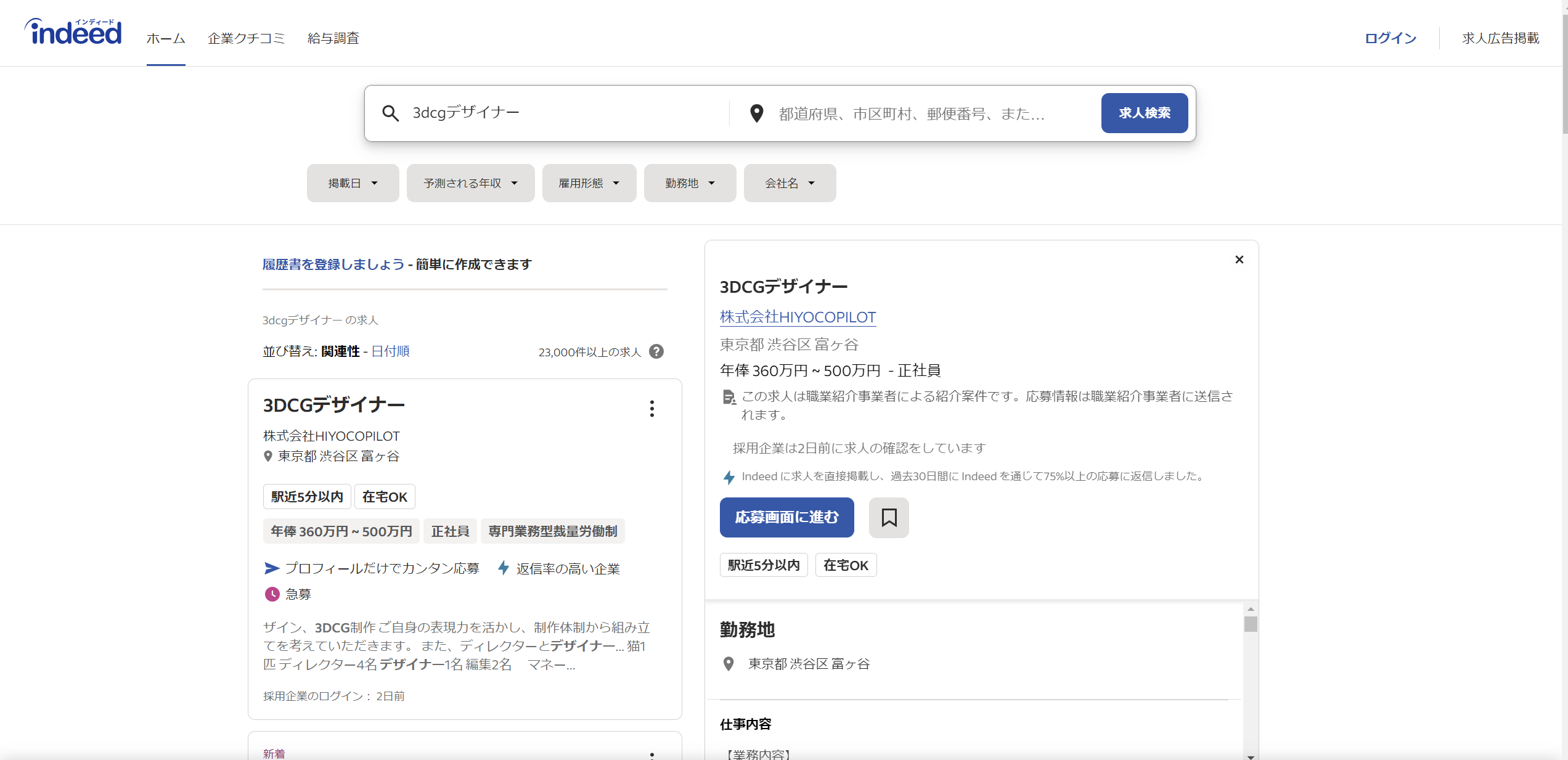The width and height of the screenshot is (1568, 760).
Task: Open the ホーム tab
Action: coord(166,38)
